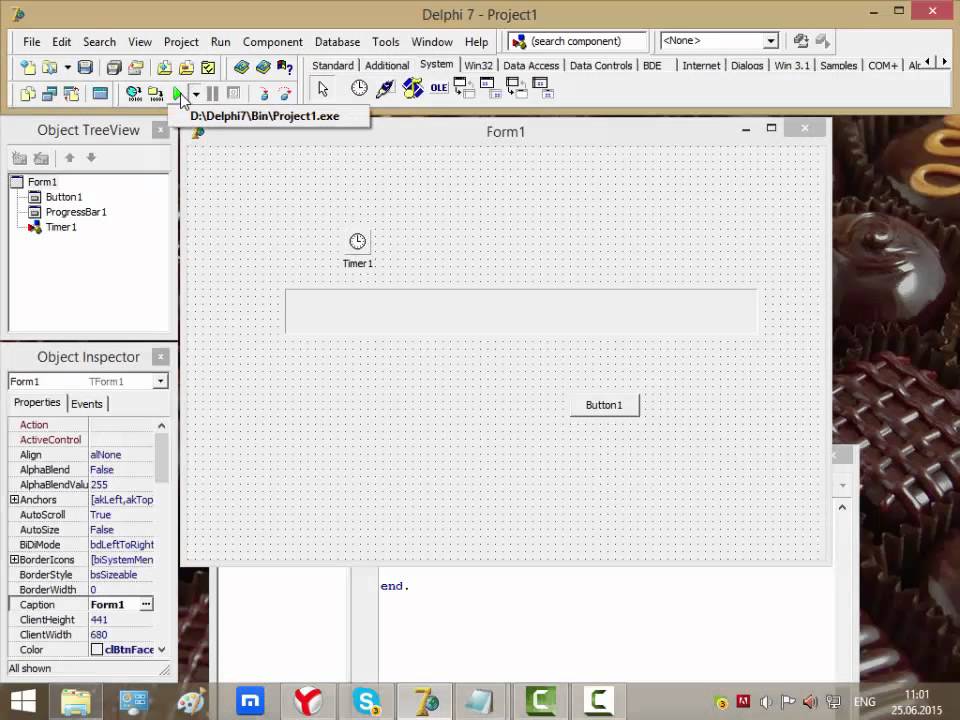The width and height of the screenshot is (960, 720).
Task: Click the Save current desktop icon
Action: pos(801,41)
